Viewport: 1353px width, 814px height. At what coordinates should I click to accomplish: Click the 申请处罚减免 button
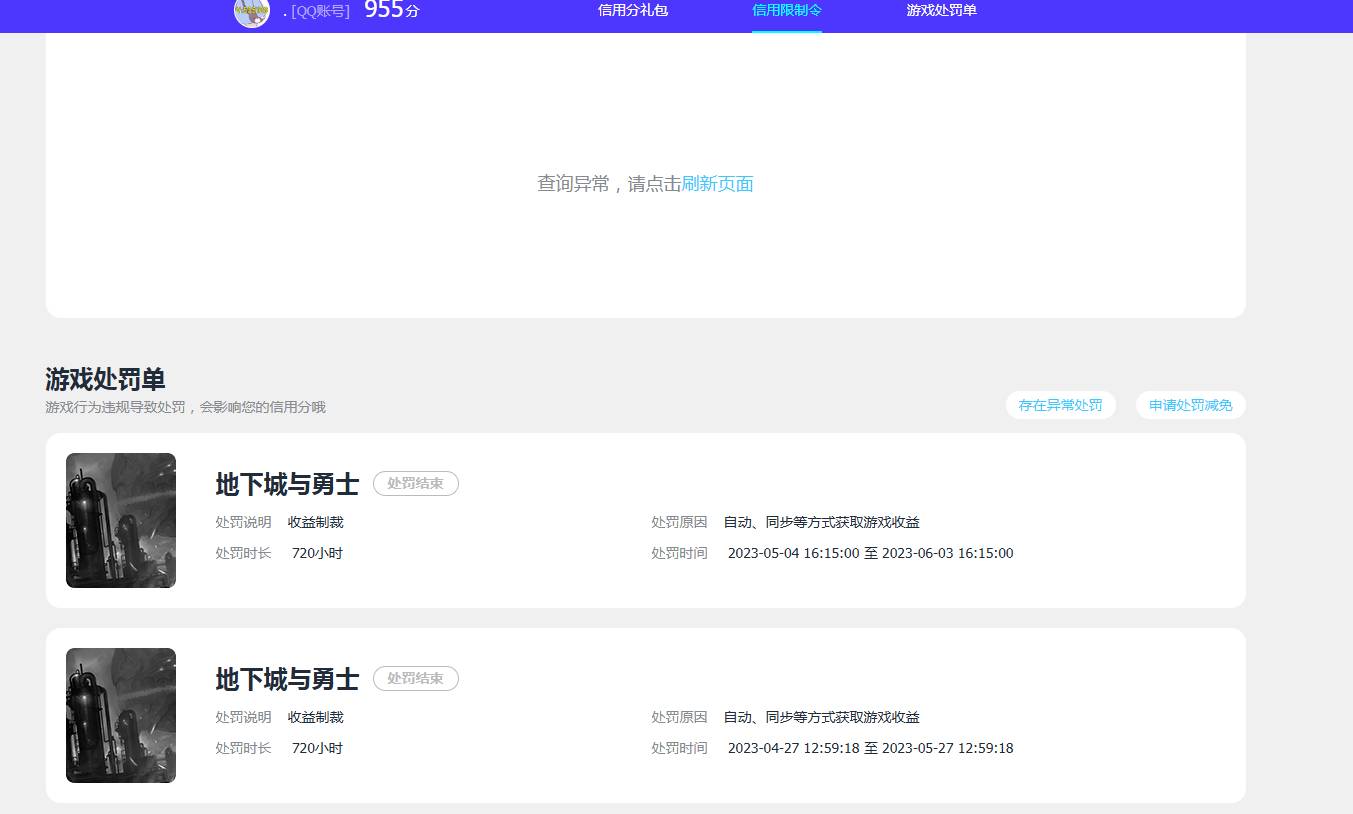[x=1190, y=405]
